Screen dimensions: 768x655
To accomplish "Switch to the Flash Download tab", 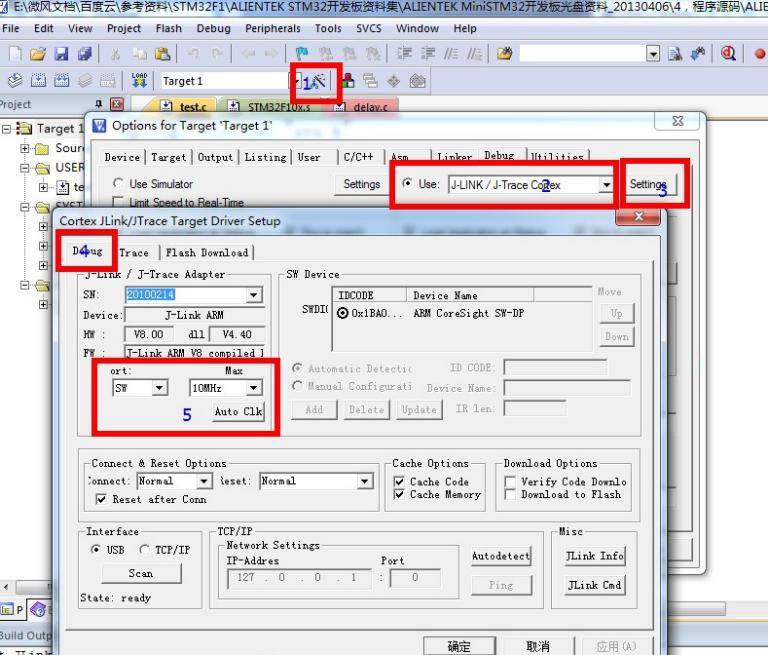I will click(x=207, y=253).
